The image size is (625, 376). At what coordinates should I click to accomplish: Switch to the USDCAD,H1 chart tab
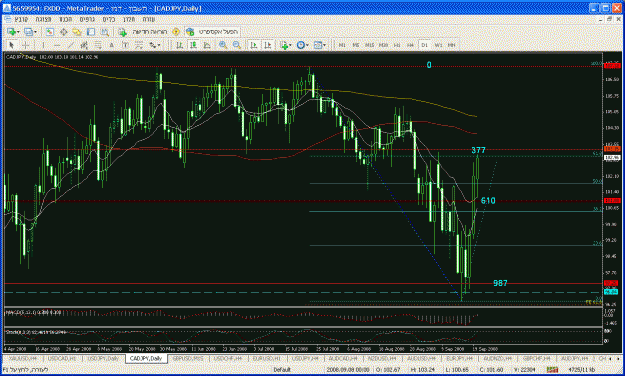(x=63, y=359)
